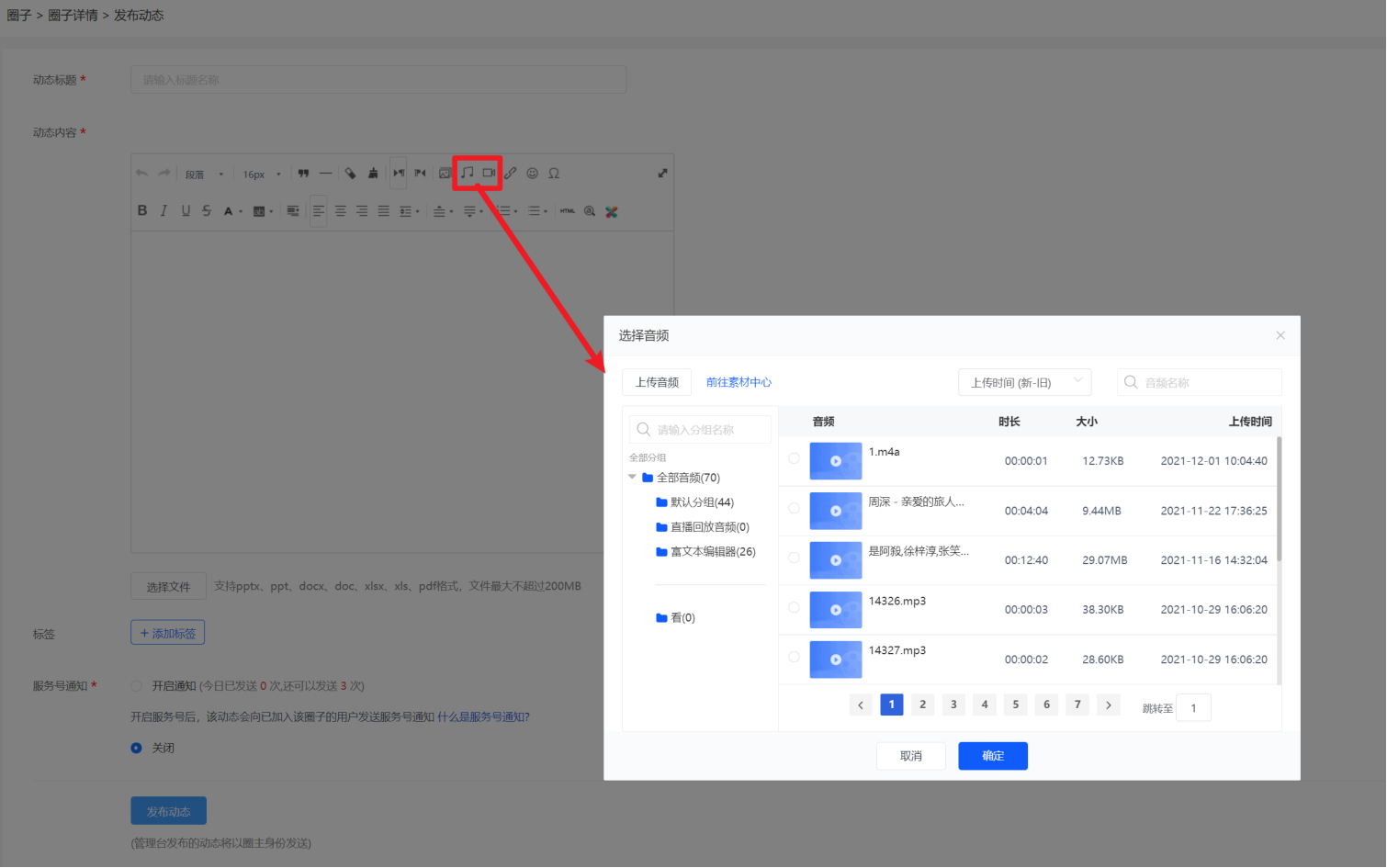
Task: Go to page 3 of audio list
Action: (953, 705)
